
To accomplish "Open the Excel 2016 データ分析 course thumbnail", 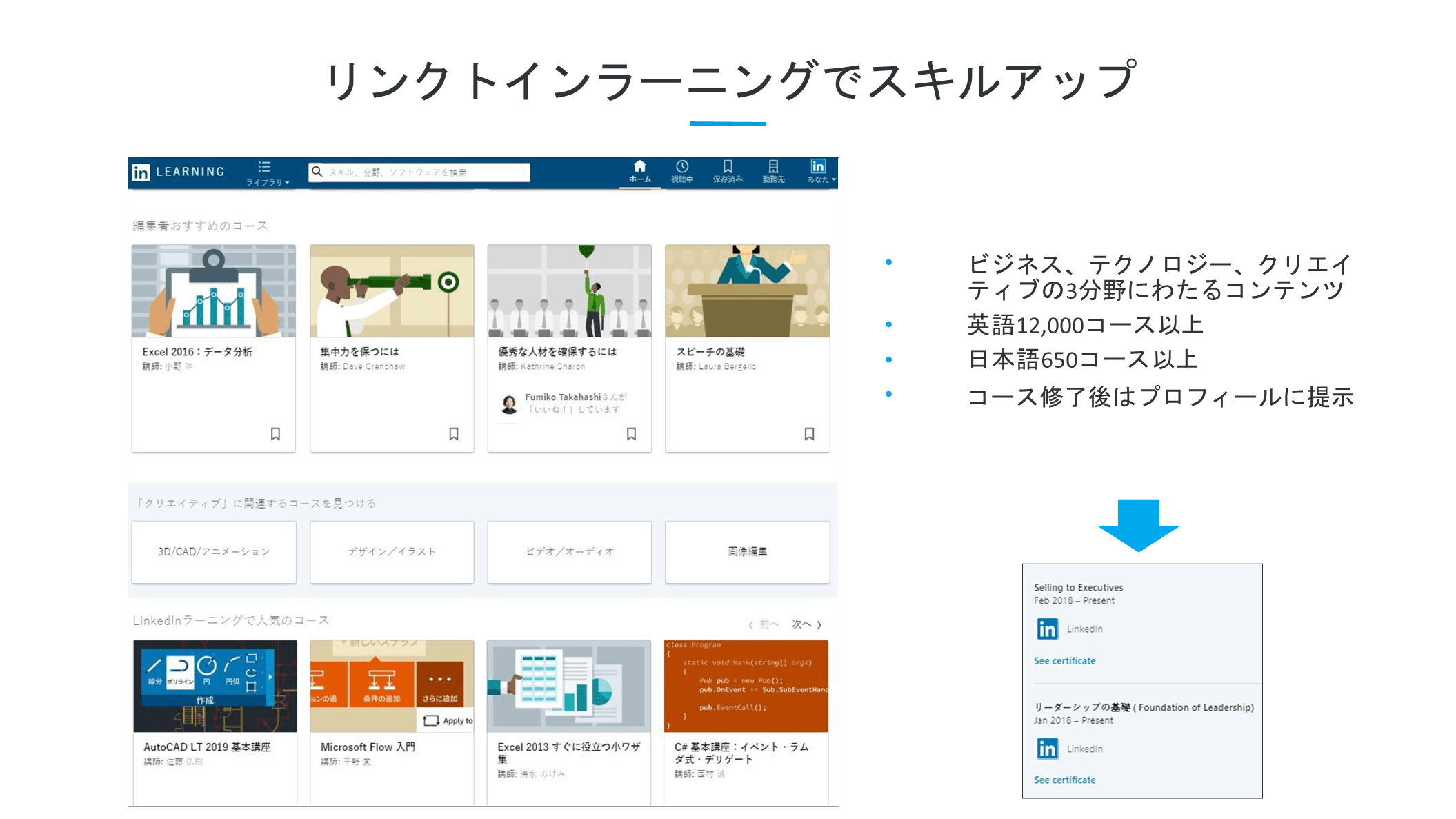I will [214, 290].
